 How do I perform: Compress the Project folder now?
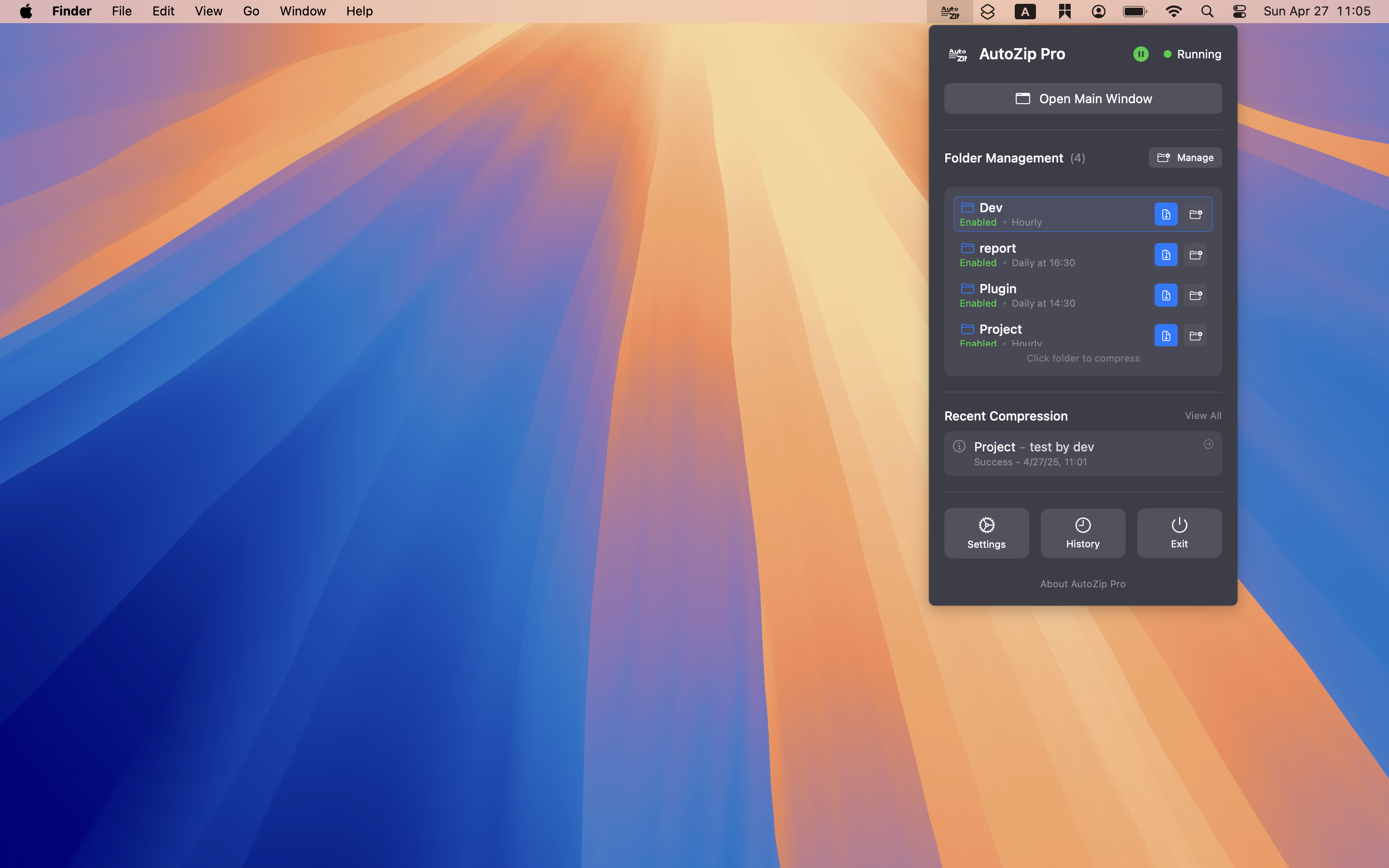[x=1166, y=335]
